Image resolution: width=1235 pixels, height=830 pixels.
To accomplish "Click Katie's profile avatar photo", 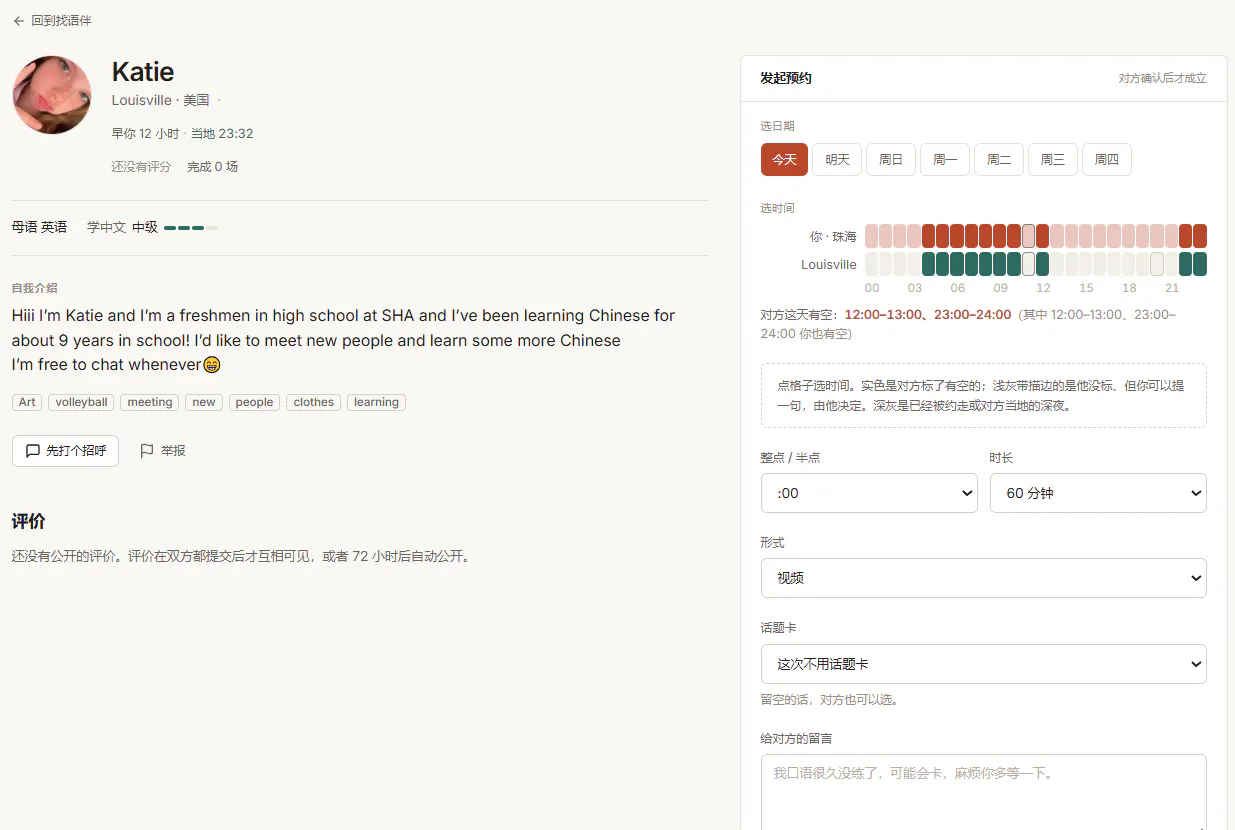I will 52,95.
